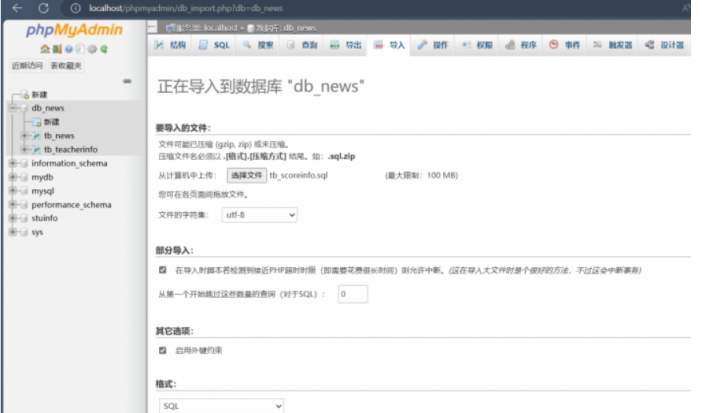Toggle the PHP timeout interrupt checkbox
Image resolution: width=702 pixels, height=413 pixels.
pyautogui.click(x=163, y=270)
